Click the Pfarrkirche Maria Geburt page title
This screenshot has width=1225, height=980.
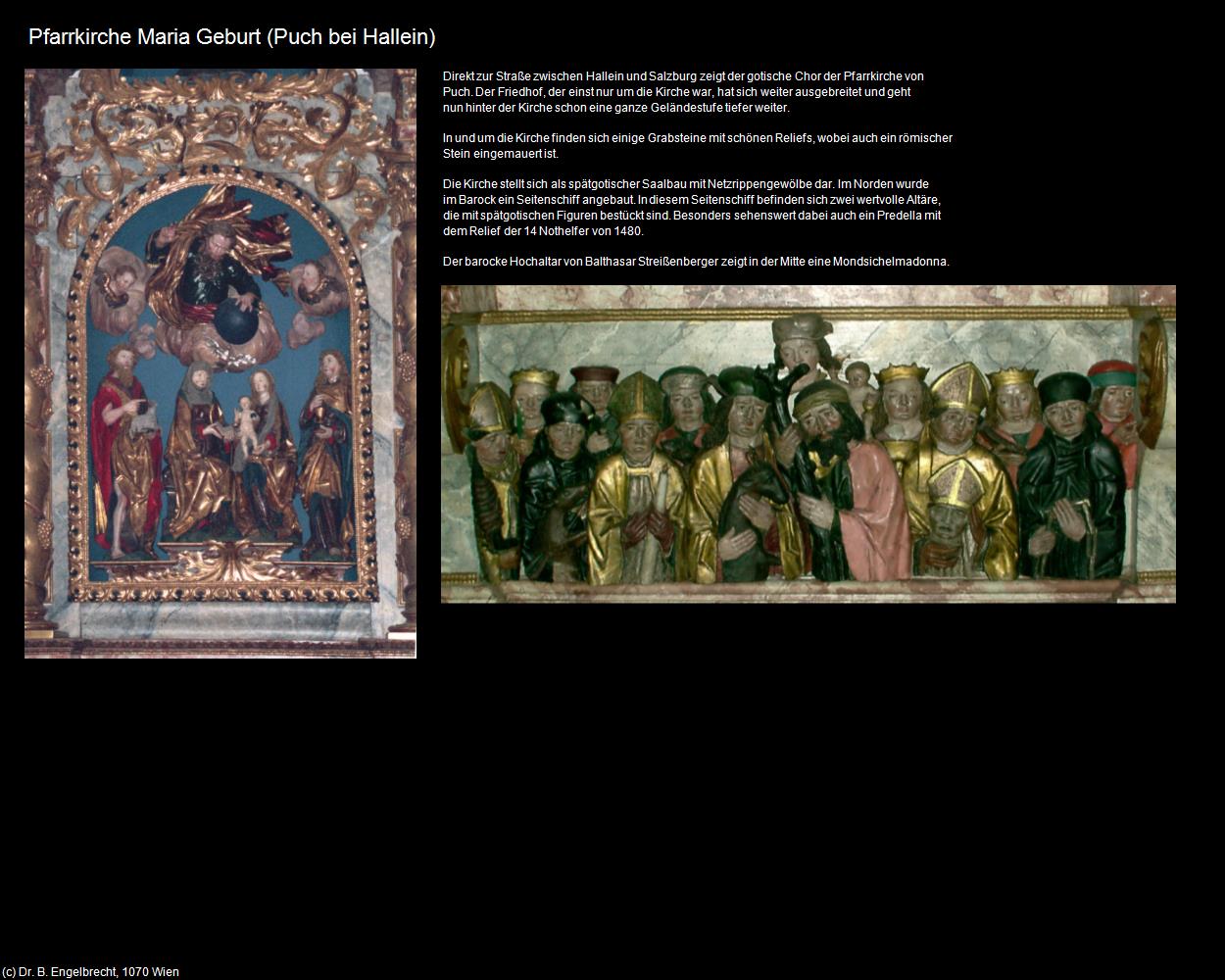(232, 37)
